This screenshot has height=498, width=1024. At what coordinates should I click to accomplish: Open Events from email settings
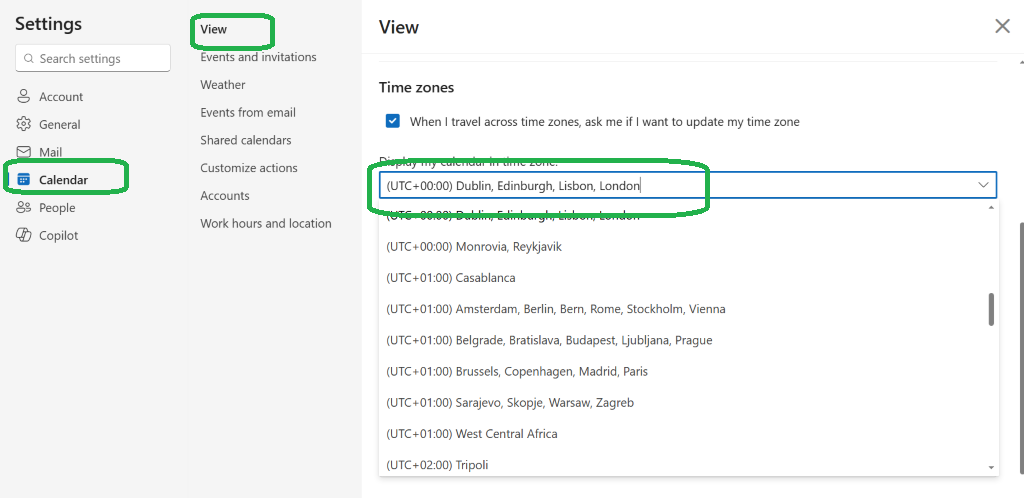click(248, 113)
